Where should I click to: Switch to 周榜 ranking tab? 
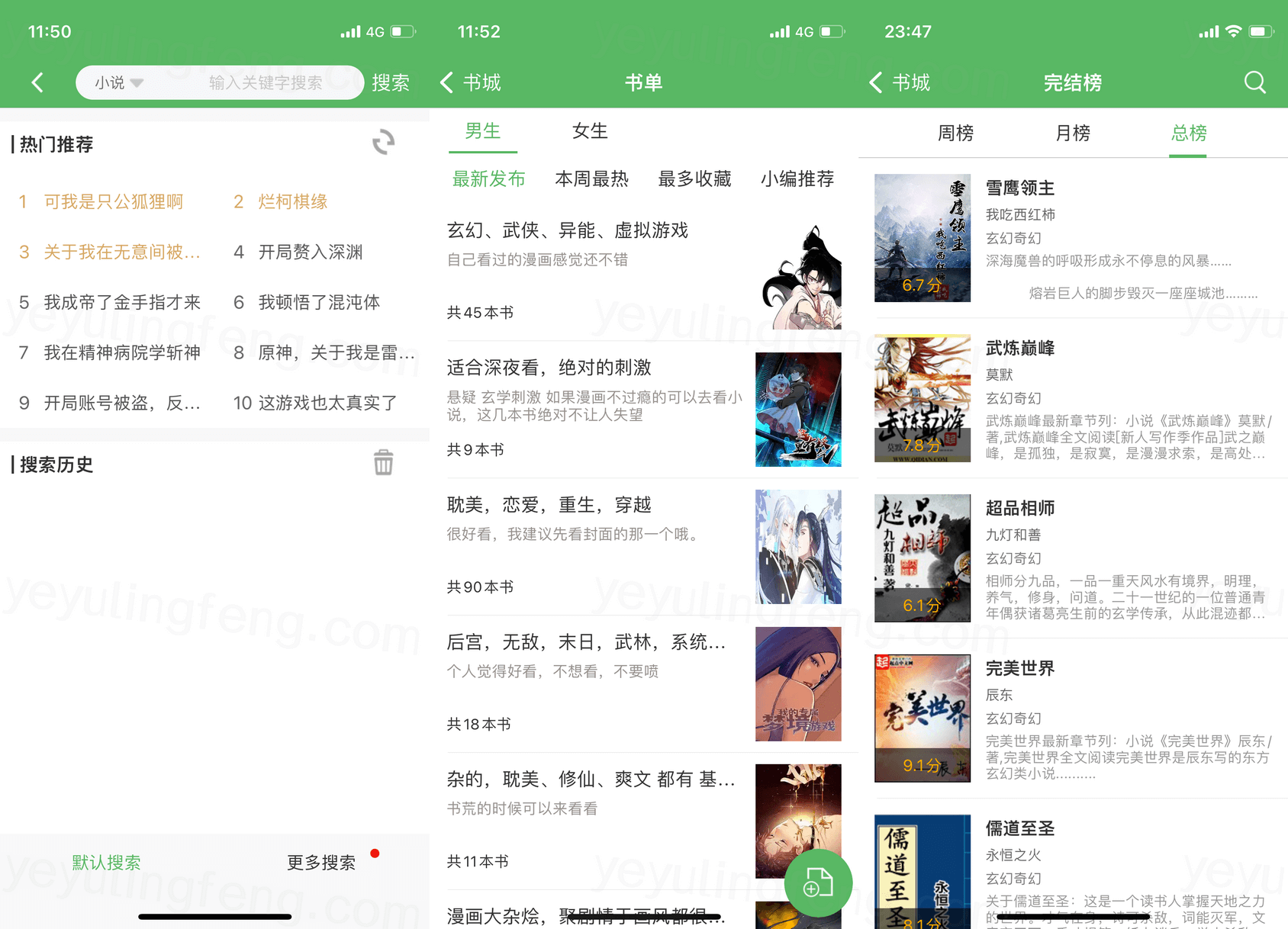click(x=955, y=133)
